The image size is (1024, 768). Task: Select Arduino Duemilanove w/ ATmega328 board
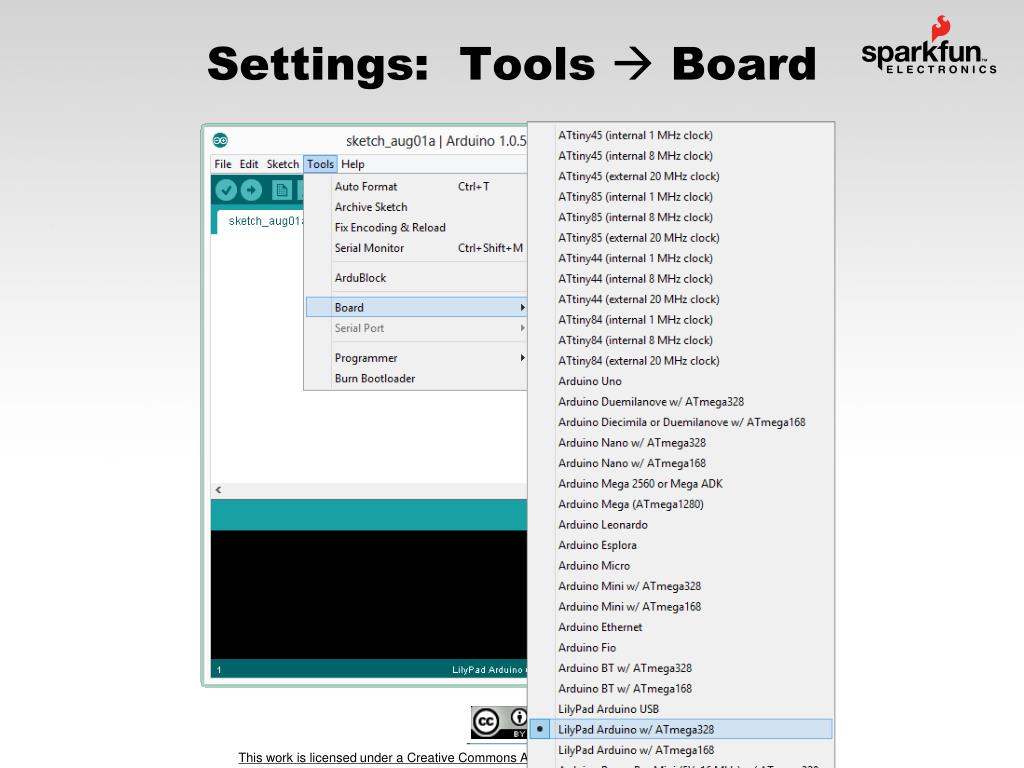coord(681,402)
